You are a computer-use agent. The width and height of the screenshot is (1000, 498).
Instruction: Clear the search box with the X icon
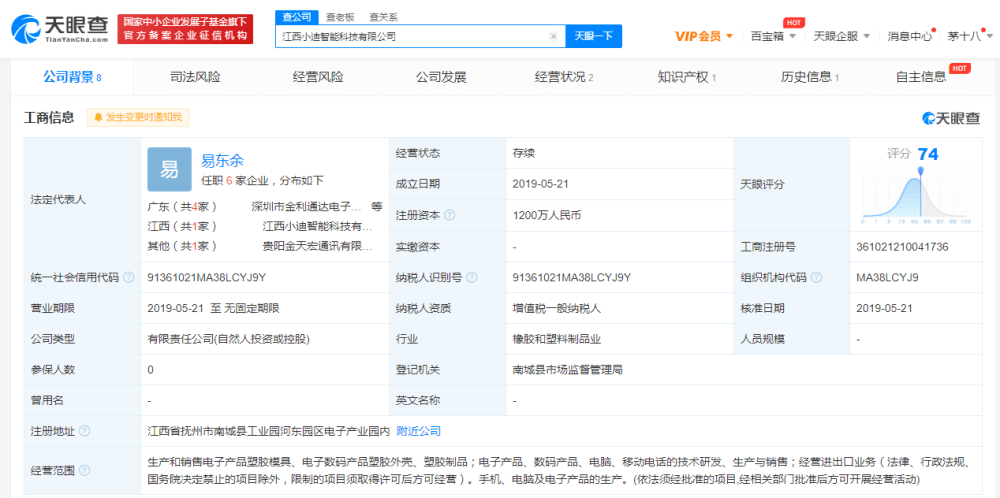tap(553, 36)
